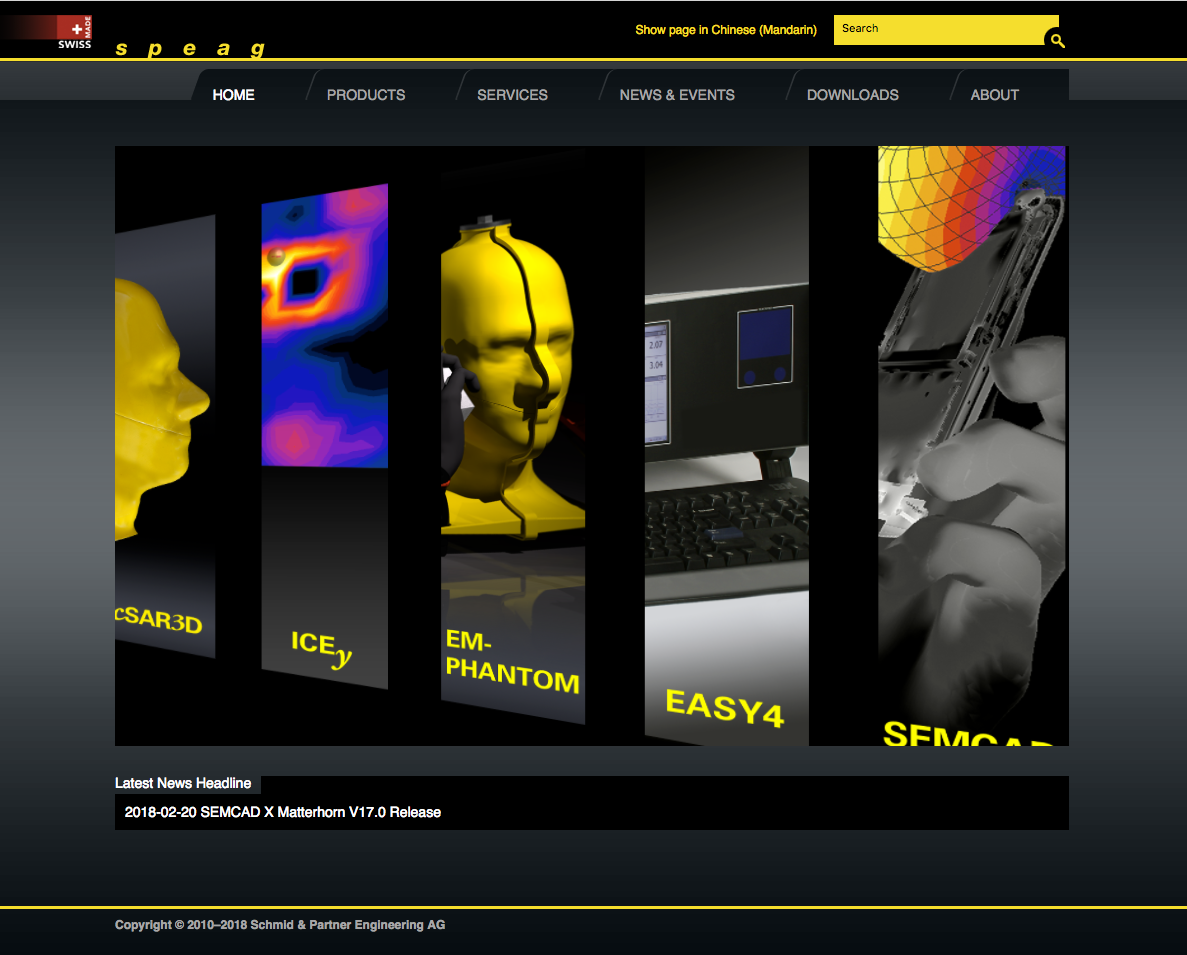
Task: Select the EASY4 product panel
Action: (x=727, y=446)
